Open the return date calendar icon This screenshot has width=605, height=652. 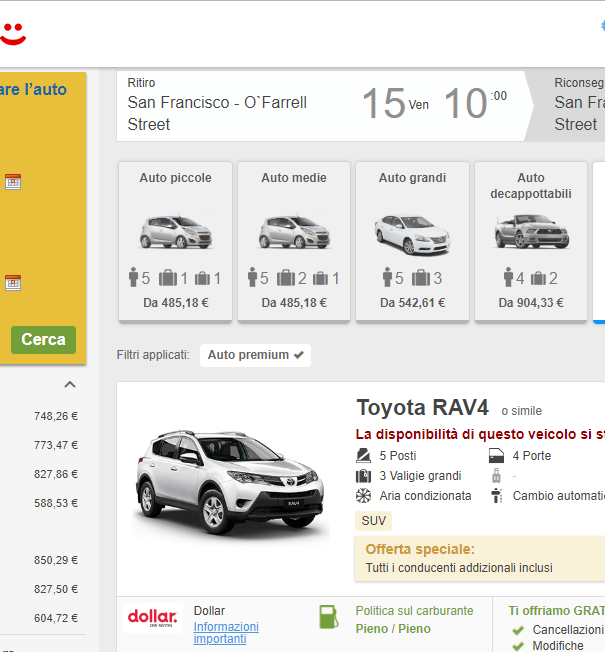[13, 283]
